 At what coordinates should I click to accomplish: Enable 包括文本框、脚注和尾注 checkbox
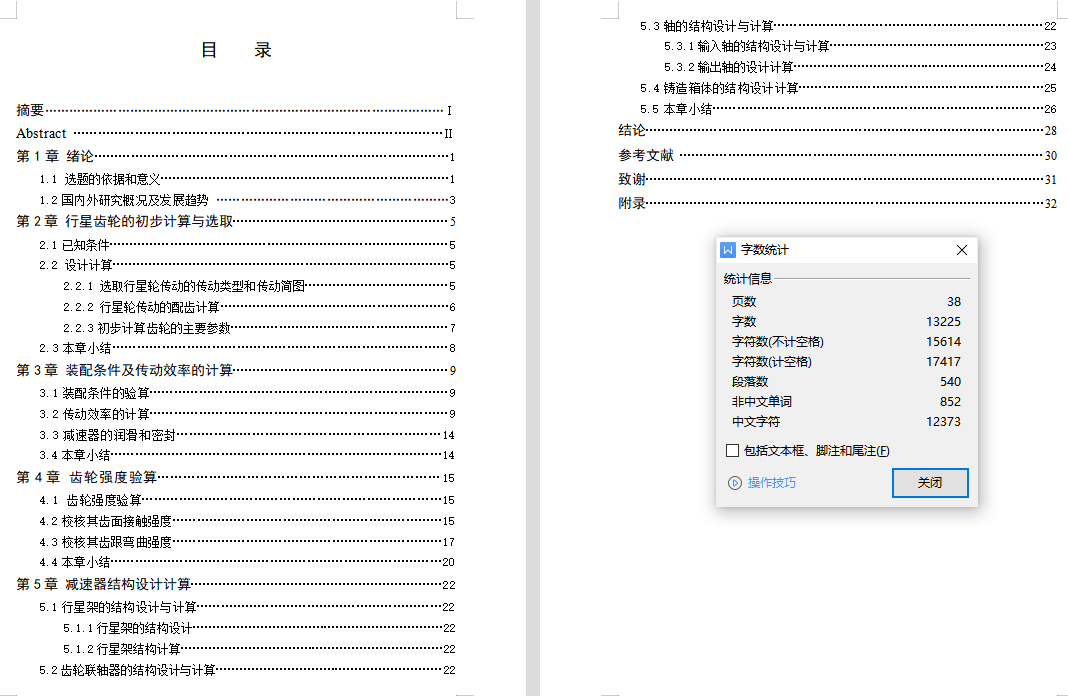pos(733,451)
